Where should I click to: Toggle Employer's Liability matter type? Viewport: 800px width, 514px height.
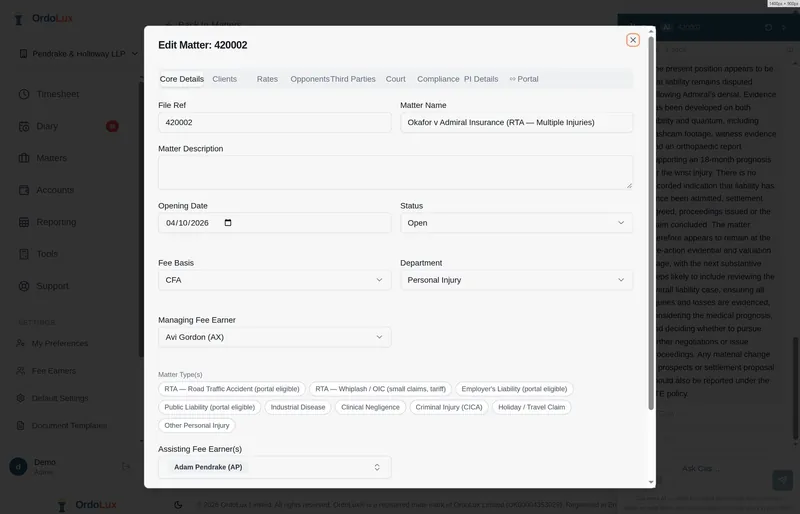(x=514, y=389)
